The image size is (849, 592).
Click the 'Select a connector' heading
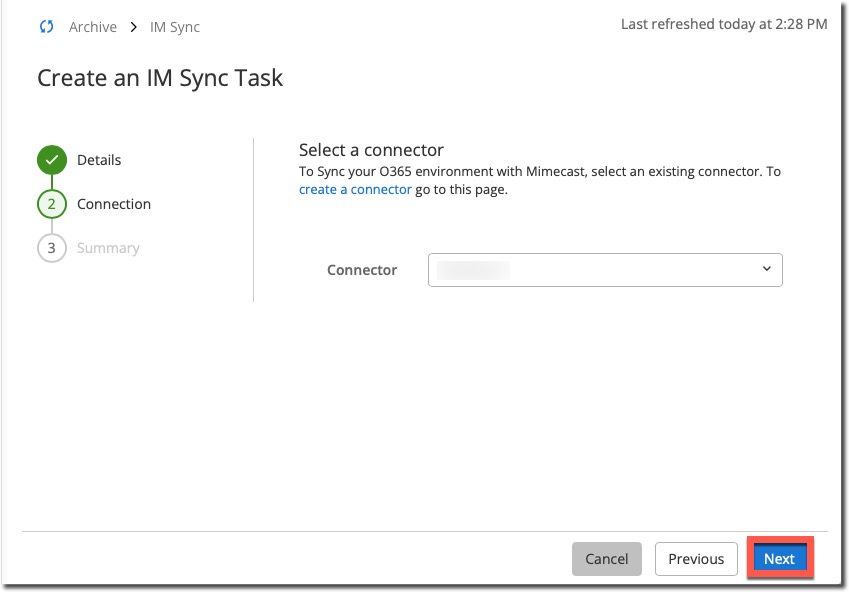(x=371, y=150)
